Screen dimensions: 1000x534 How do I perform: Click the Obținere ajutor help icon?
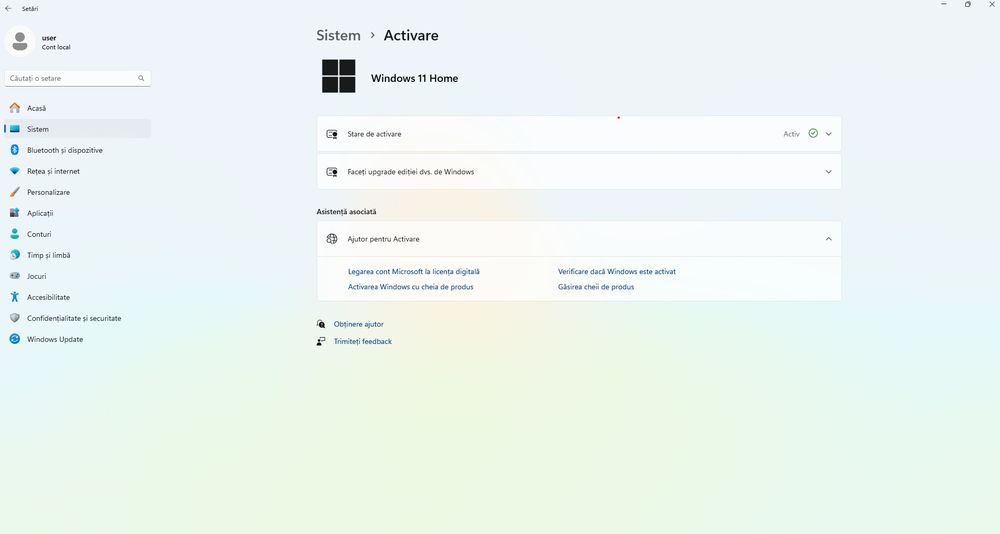[x=321, y=324]
